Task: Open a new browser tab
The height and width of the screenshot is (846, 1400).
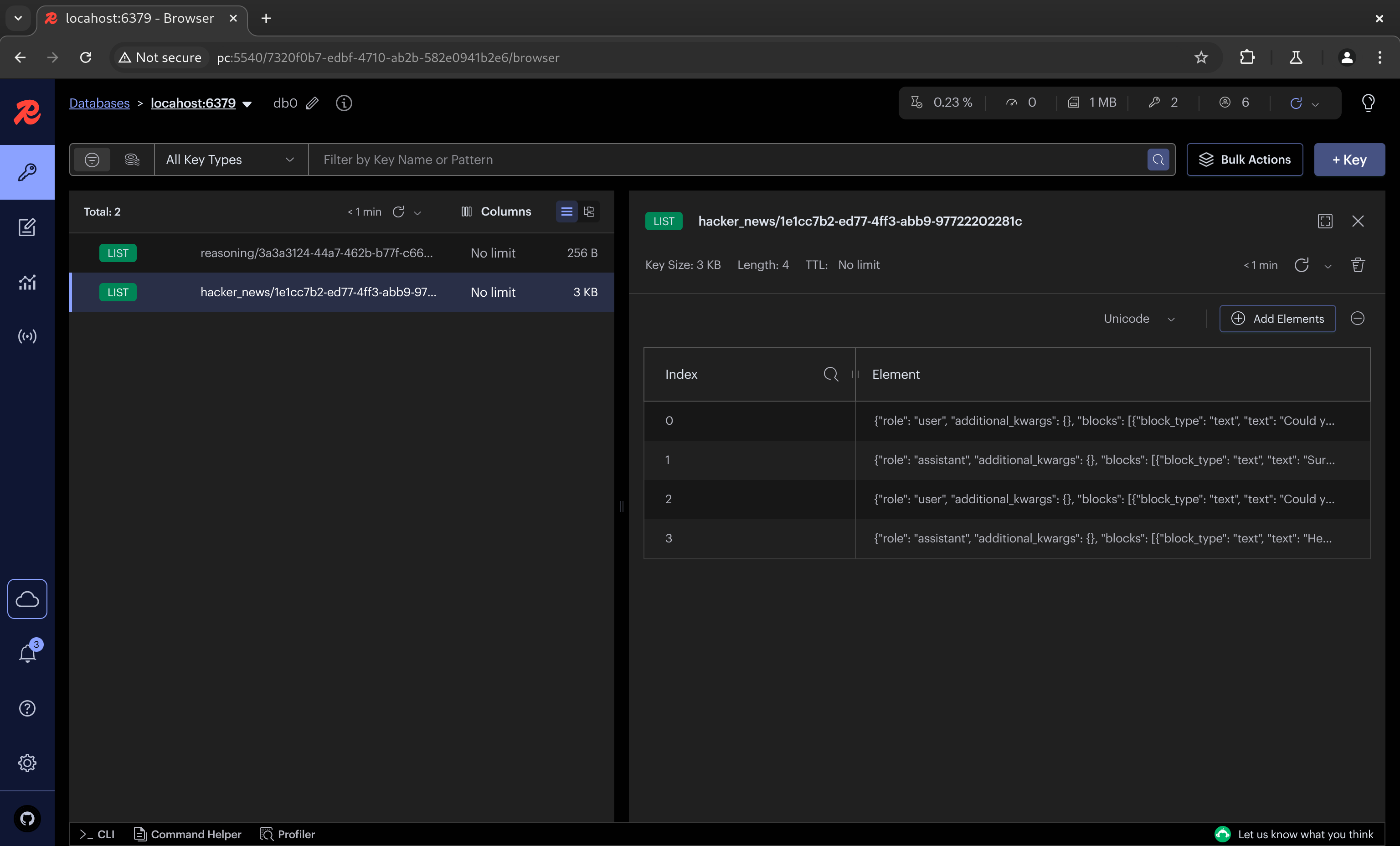Action: pos(265,18)
